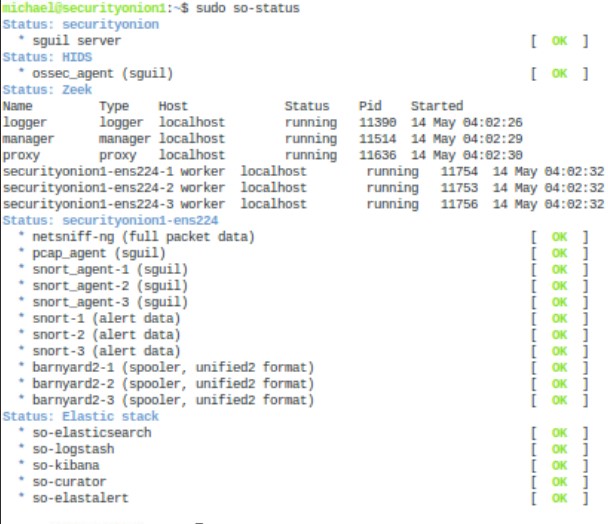Select the logger Pid value 11390
The width and height of the screenshot is (608, 524).
[378, 122]
